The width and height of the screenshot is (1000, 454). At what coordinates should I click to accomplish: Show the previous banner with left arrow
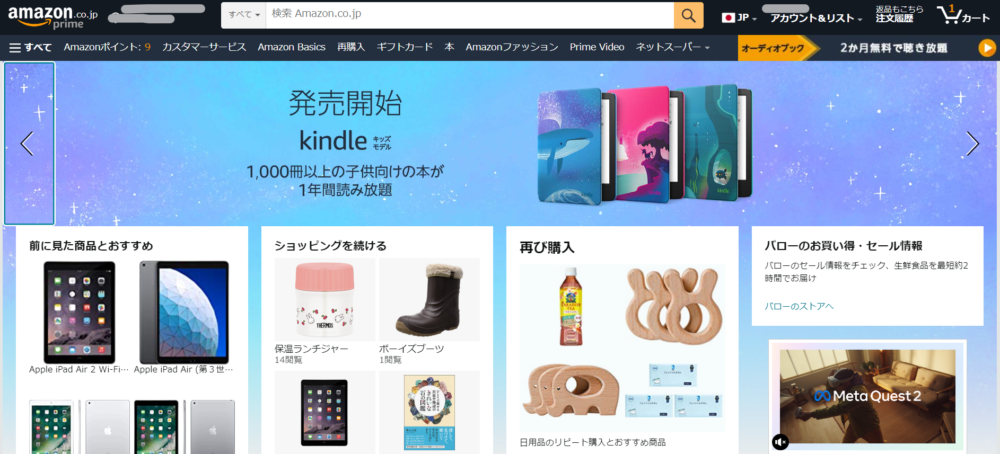[28, 143]
